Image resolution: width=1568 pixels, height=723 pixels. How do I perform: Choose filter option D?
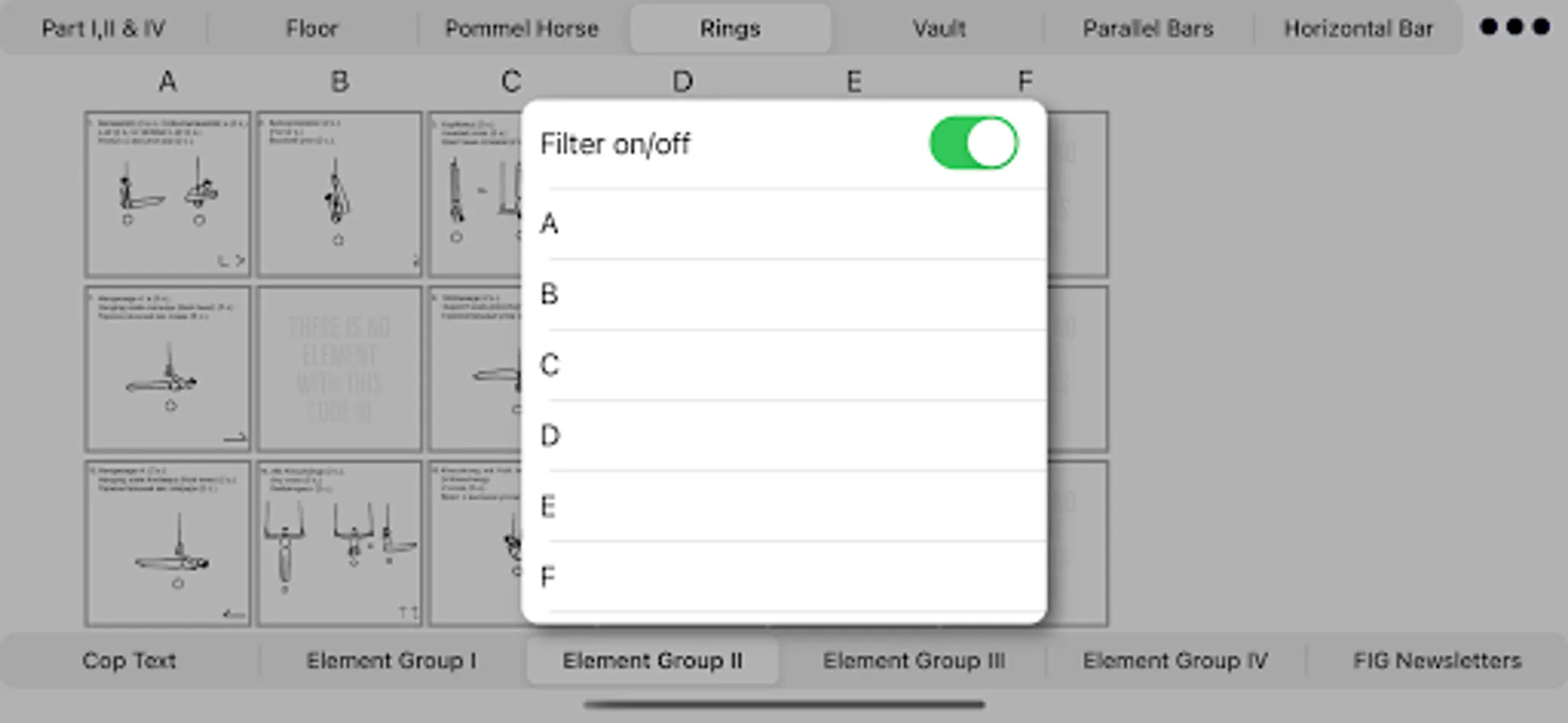[784, 435]
